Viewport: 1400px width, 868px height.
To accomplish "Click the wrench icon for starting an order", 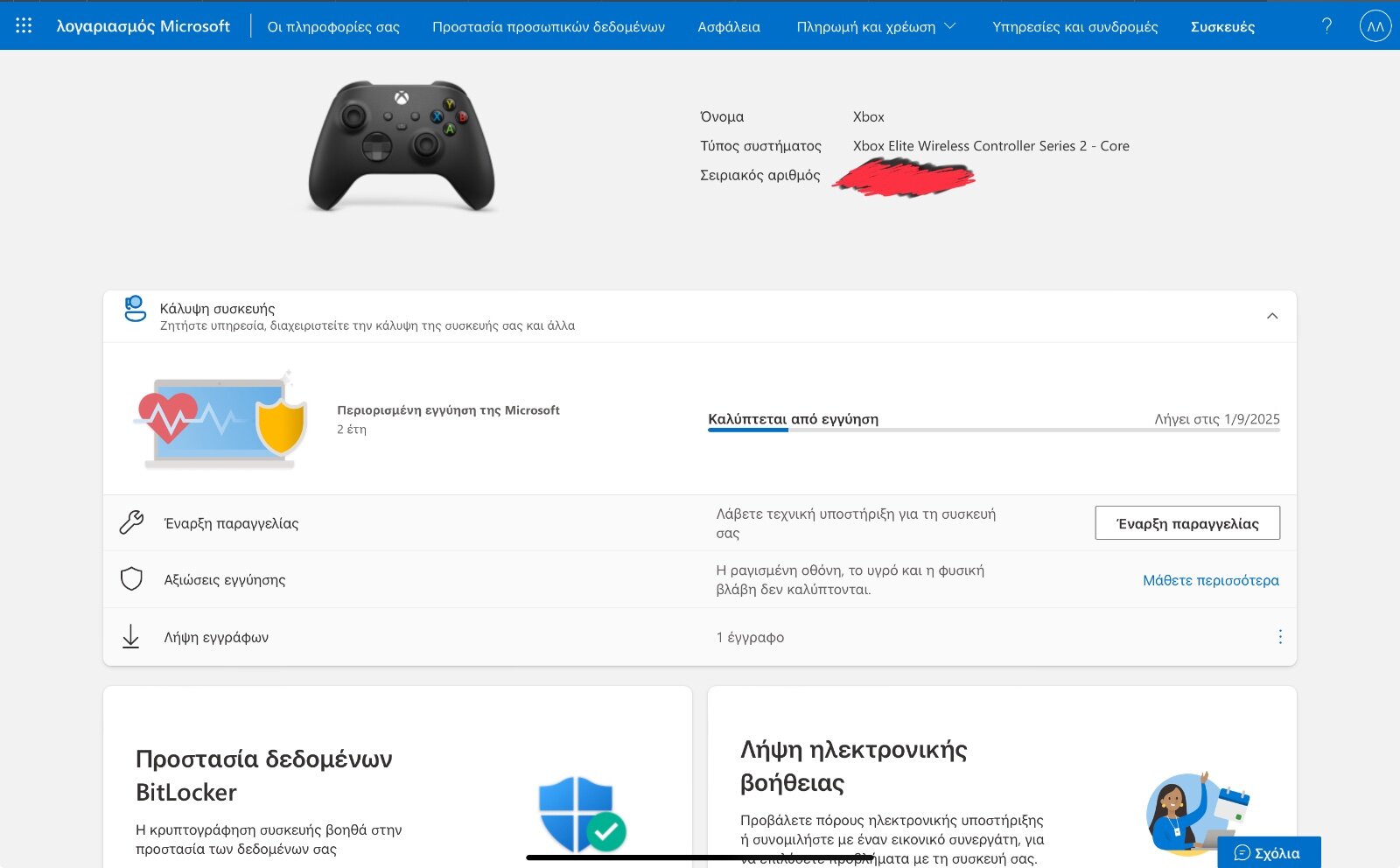I will coord(131,522).
